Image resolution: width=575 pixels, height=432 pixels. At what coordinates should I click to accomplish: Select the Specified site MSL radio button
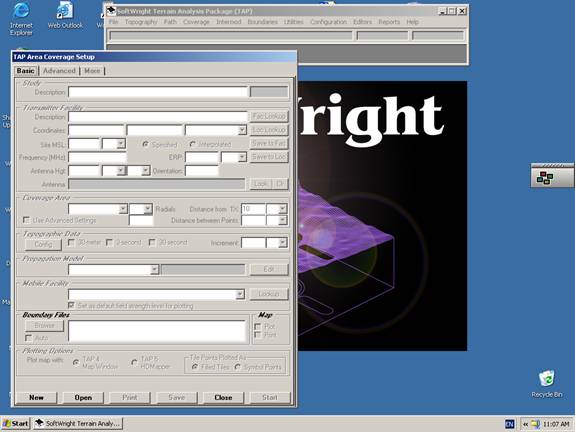point(145,144)
